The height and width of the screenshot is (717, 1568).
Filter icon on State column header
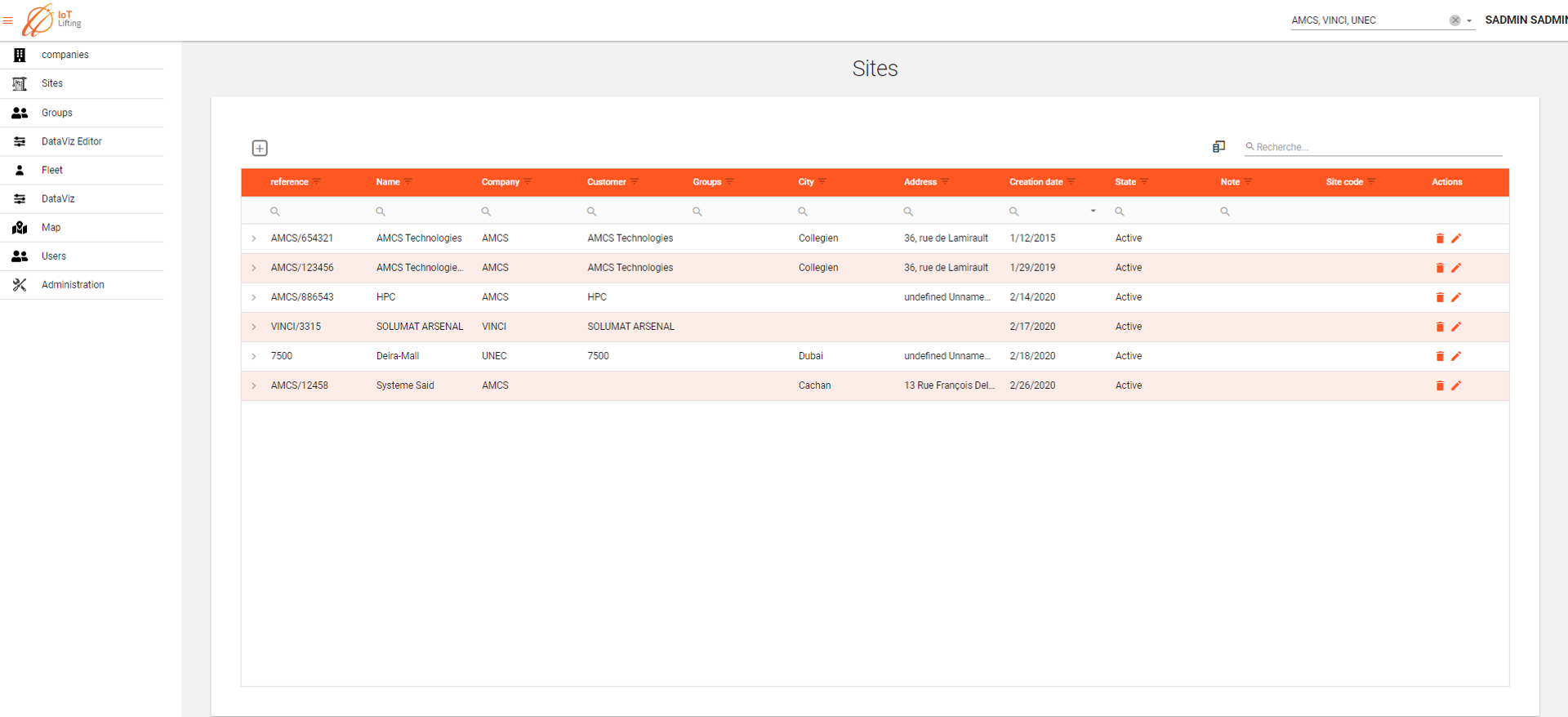(x=1144, y=181)
